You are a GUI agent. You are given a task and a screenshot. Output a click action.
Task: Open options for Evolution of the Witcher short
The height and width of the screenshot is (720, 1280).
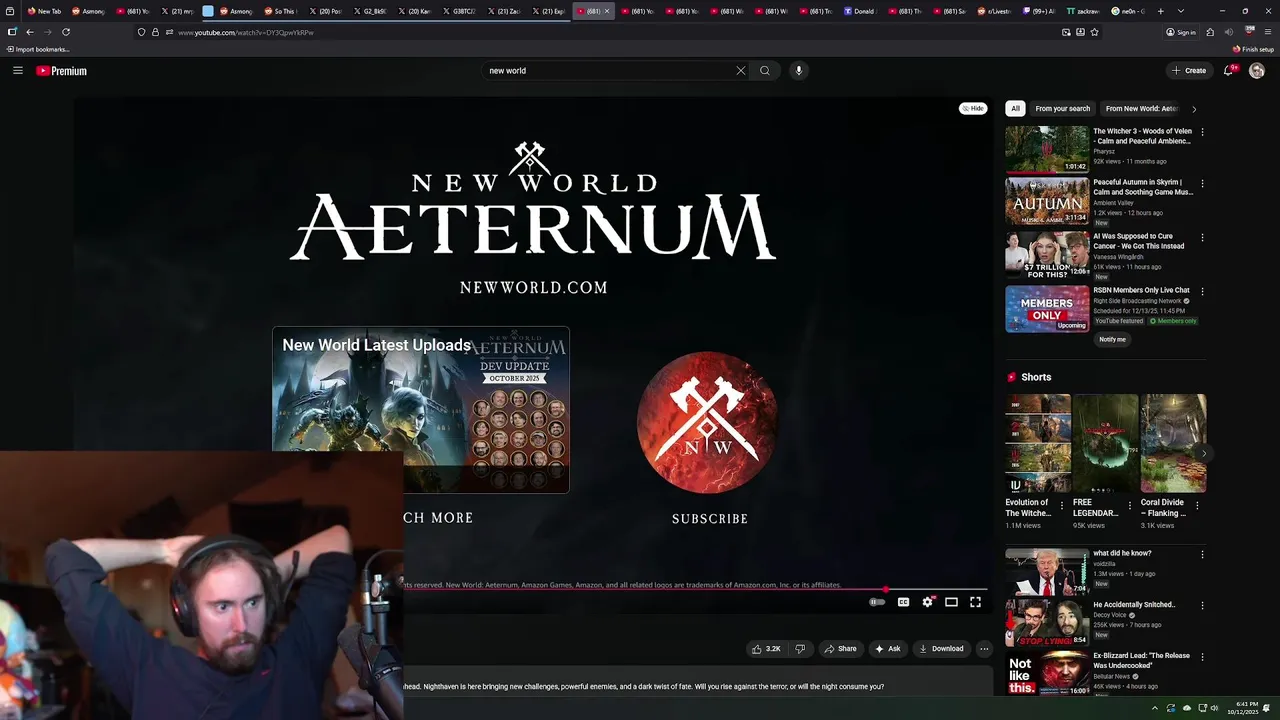coord(1062,505)
